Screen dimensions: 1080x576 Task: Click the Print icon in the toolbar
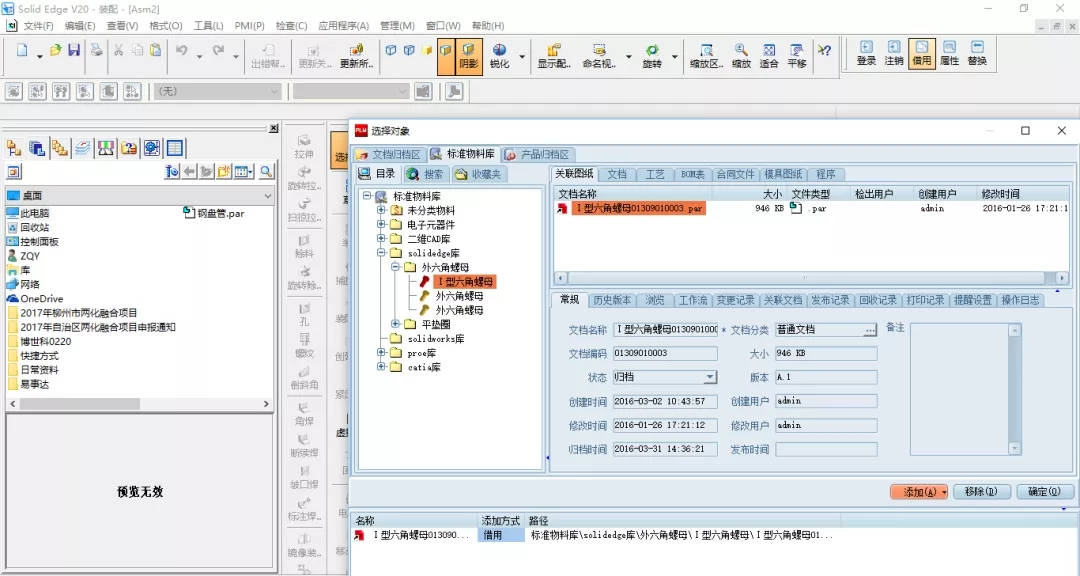tap(97, 51)
